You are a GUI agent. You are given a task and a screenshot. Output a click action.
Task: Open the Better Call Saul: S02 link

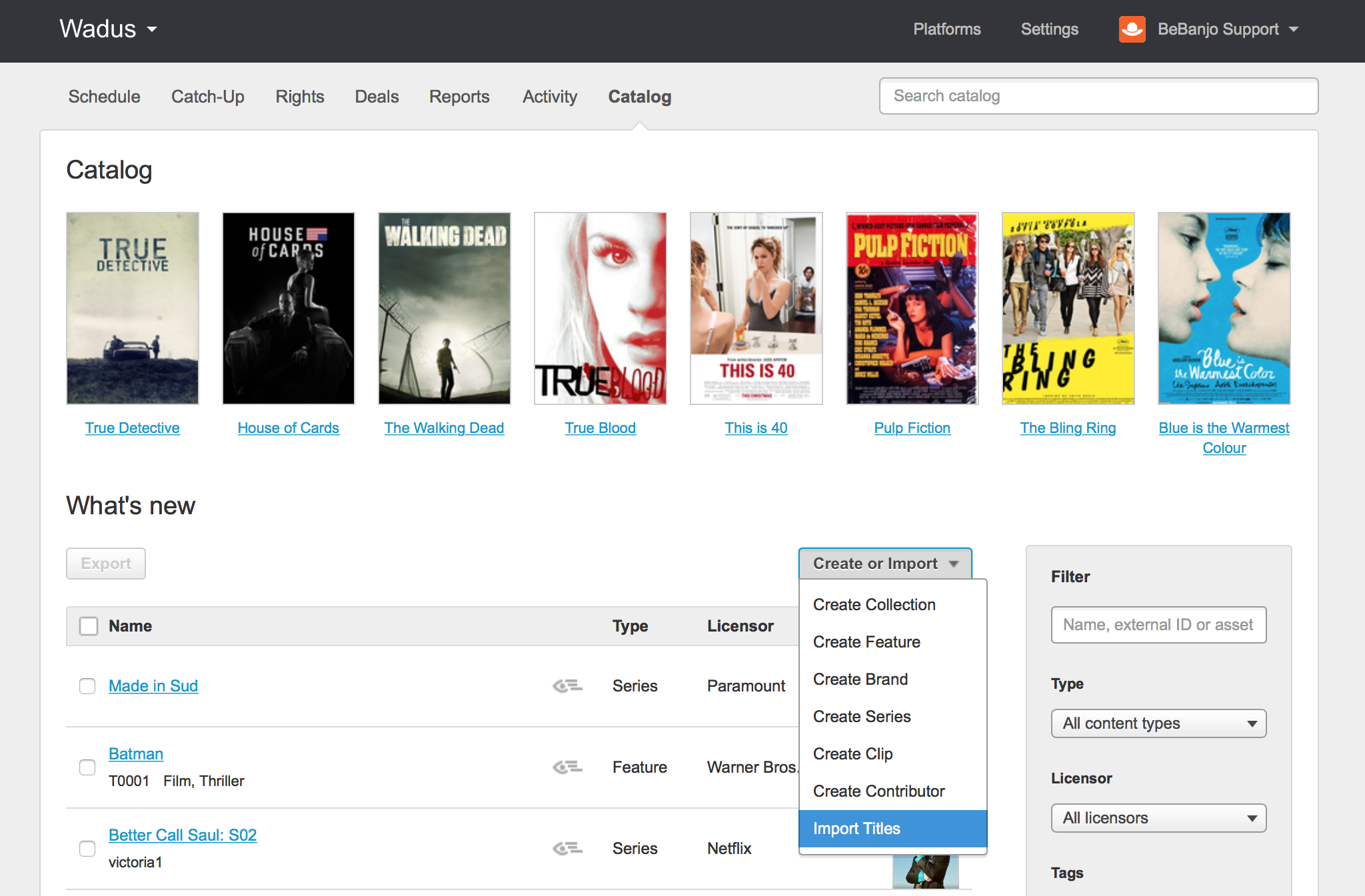(183, 835)
